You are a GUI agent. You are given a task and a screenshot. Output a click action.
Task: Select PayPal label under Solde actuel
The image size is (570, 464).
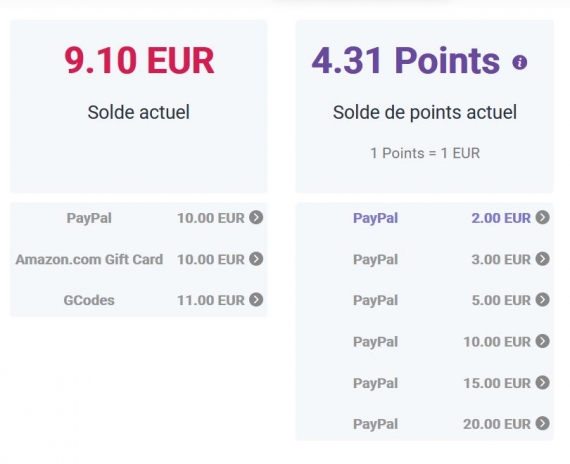(x=89, y=218)
